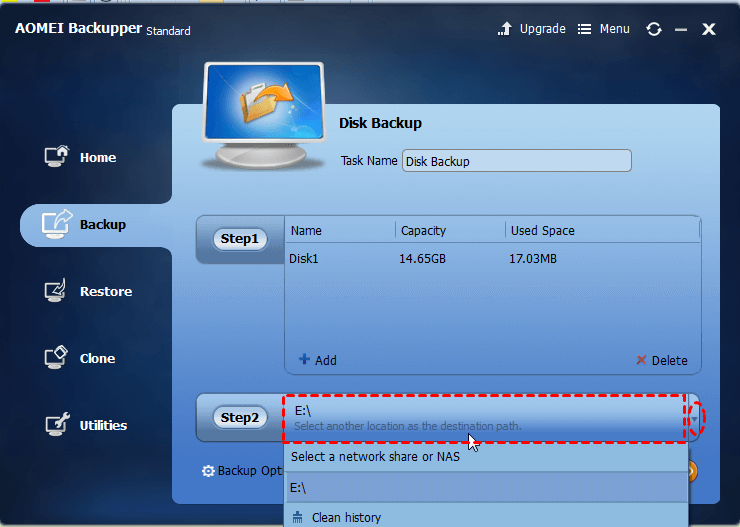The image size is (740, 527).
Task: Click the Clone monitor icon
Action: pos(56,357)
